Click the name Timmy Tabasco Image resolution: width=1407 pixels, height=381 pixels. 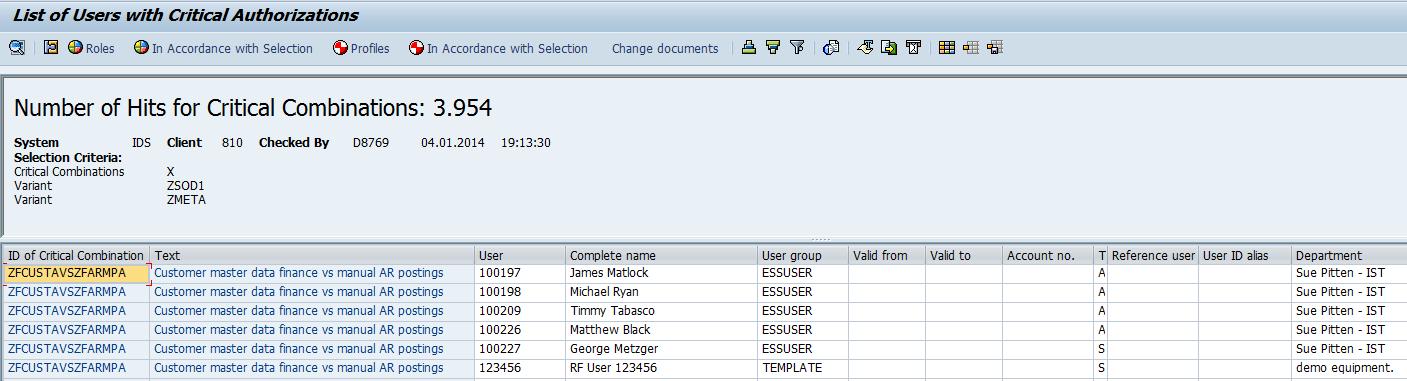(612, 311)
